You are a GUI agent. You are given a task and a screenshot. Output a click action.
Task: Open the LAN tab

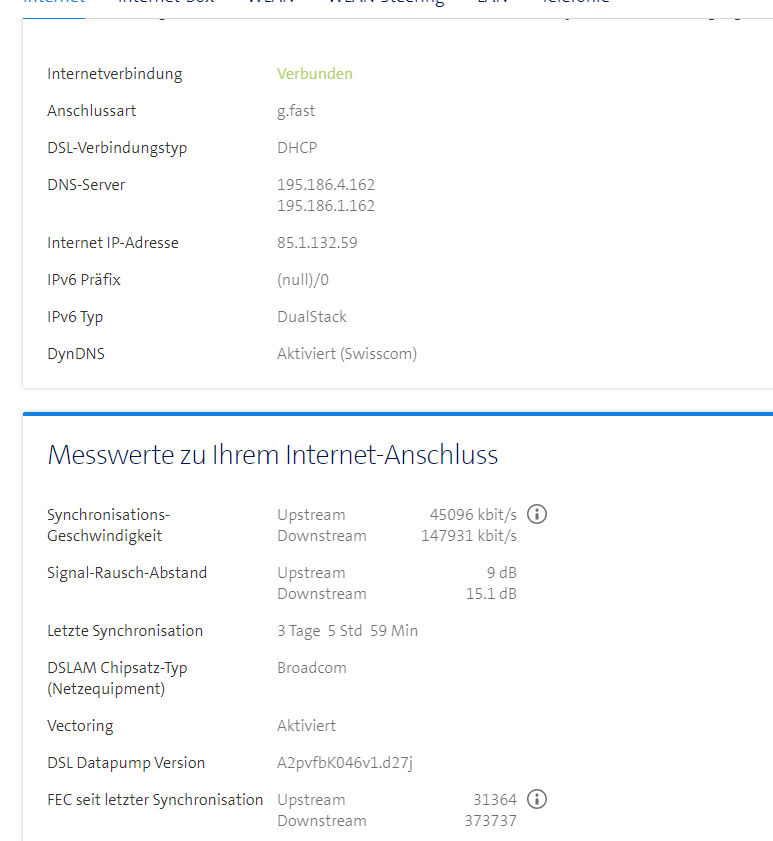491,3
